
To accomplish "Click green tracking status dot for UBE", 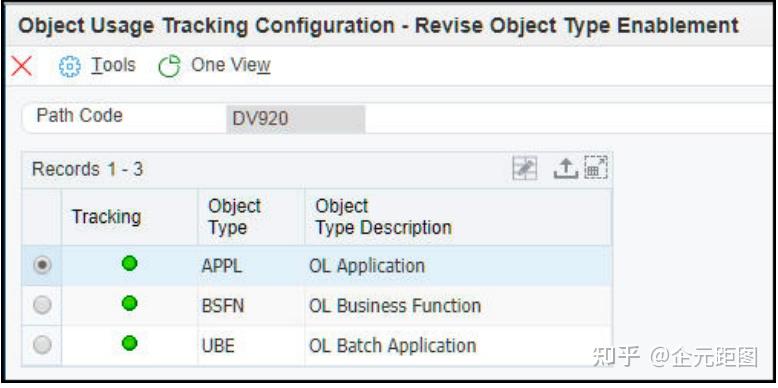I will [130, 343].
